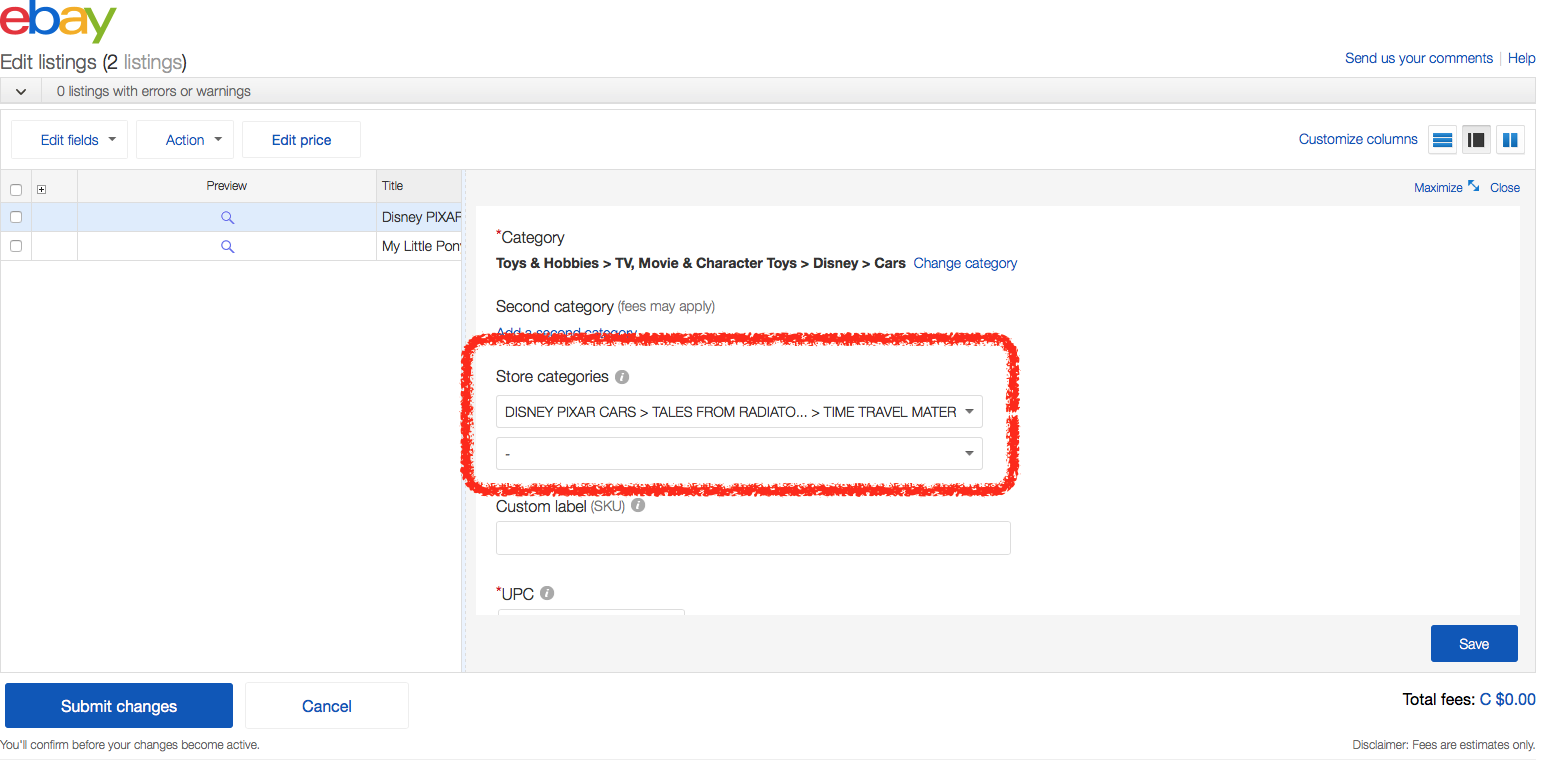Open the Edit fields dropdown
This screenshot has height=763, width=1548.
point(70,140)
